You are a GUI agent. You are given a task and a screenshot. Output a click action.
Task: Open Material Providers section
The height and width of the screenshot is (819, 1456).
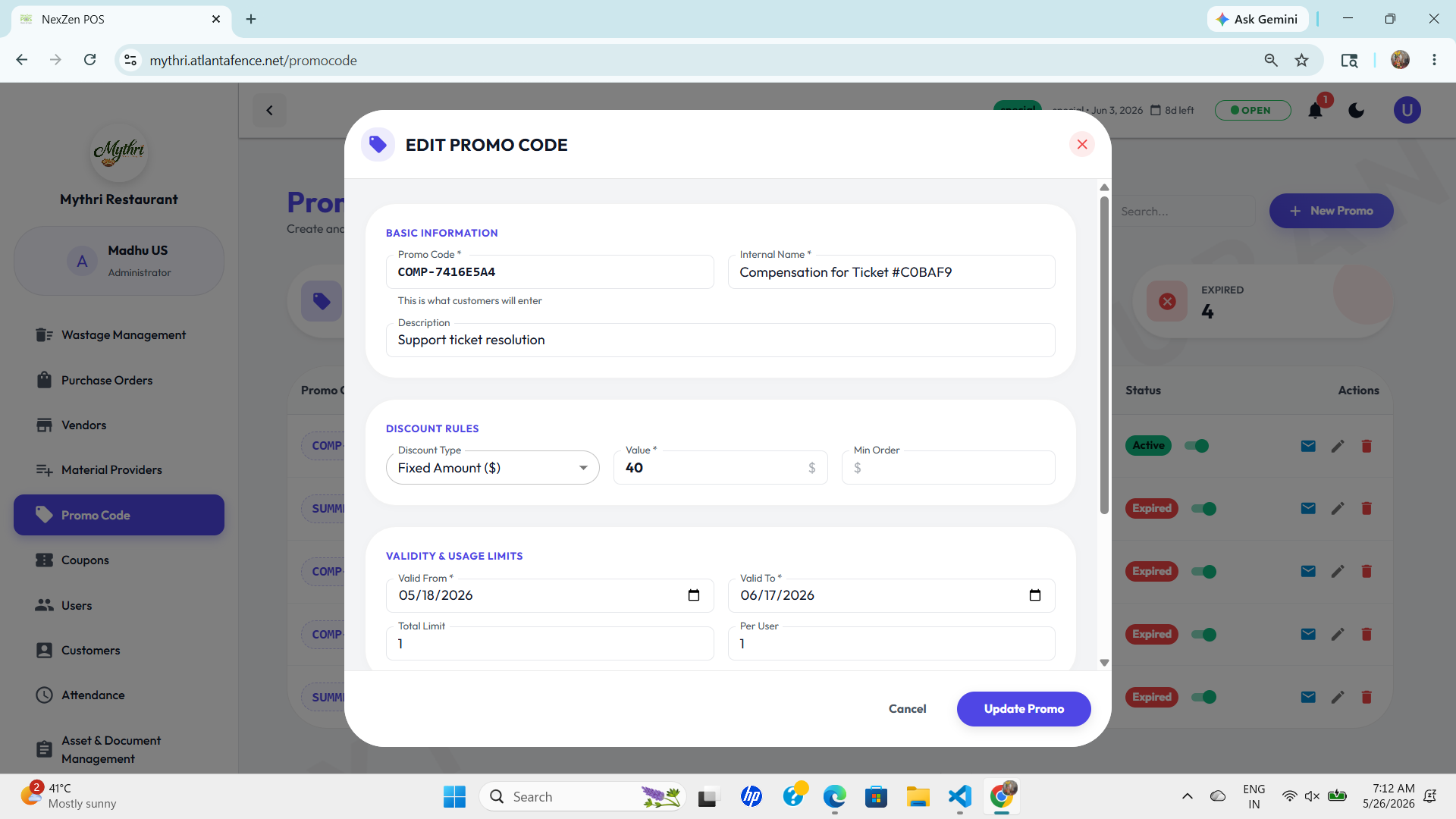click(x=119, y=470)
